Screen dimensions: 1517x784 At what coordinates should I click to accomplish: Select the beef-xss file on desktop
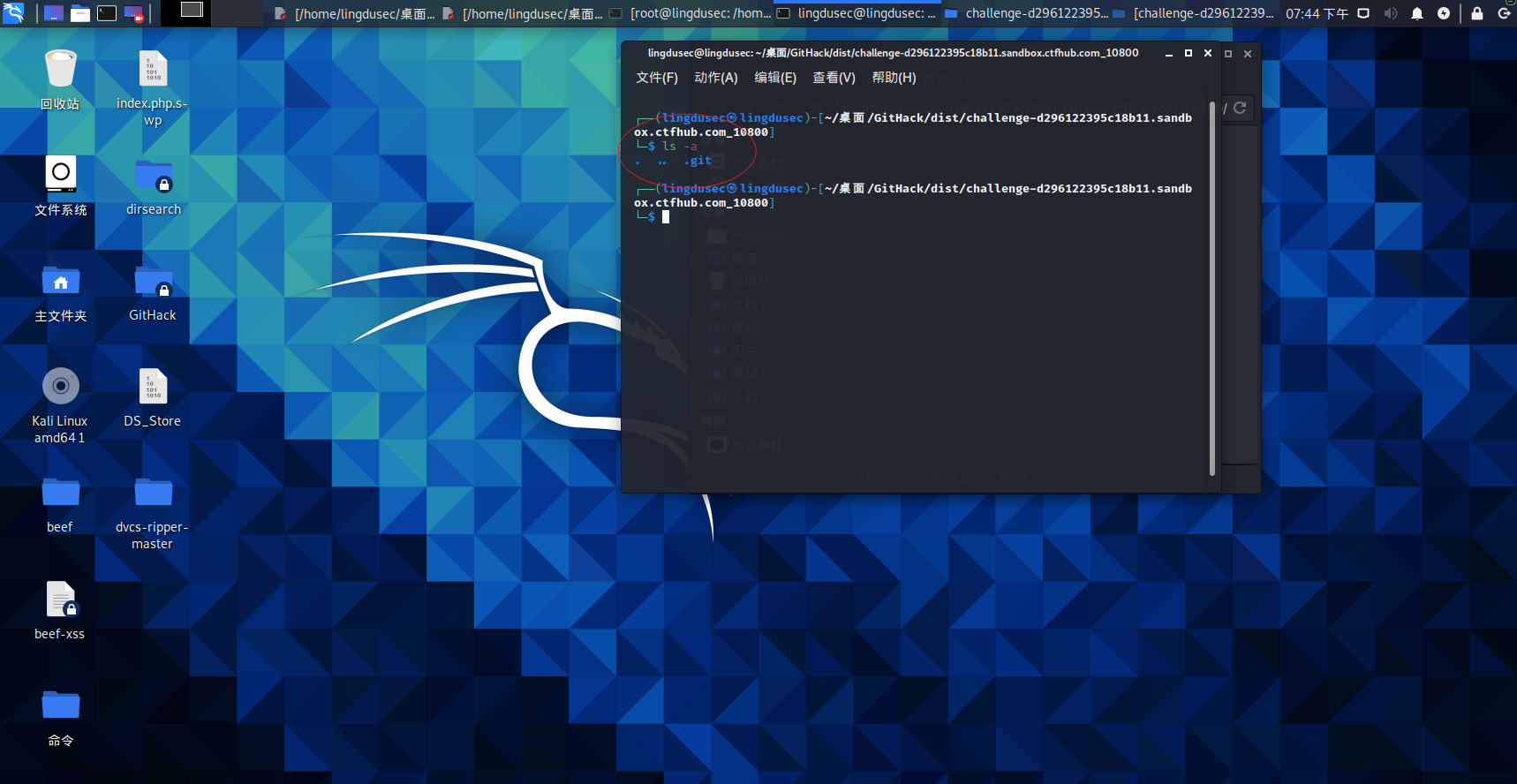tap(60, 610)
